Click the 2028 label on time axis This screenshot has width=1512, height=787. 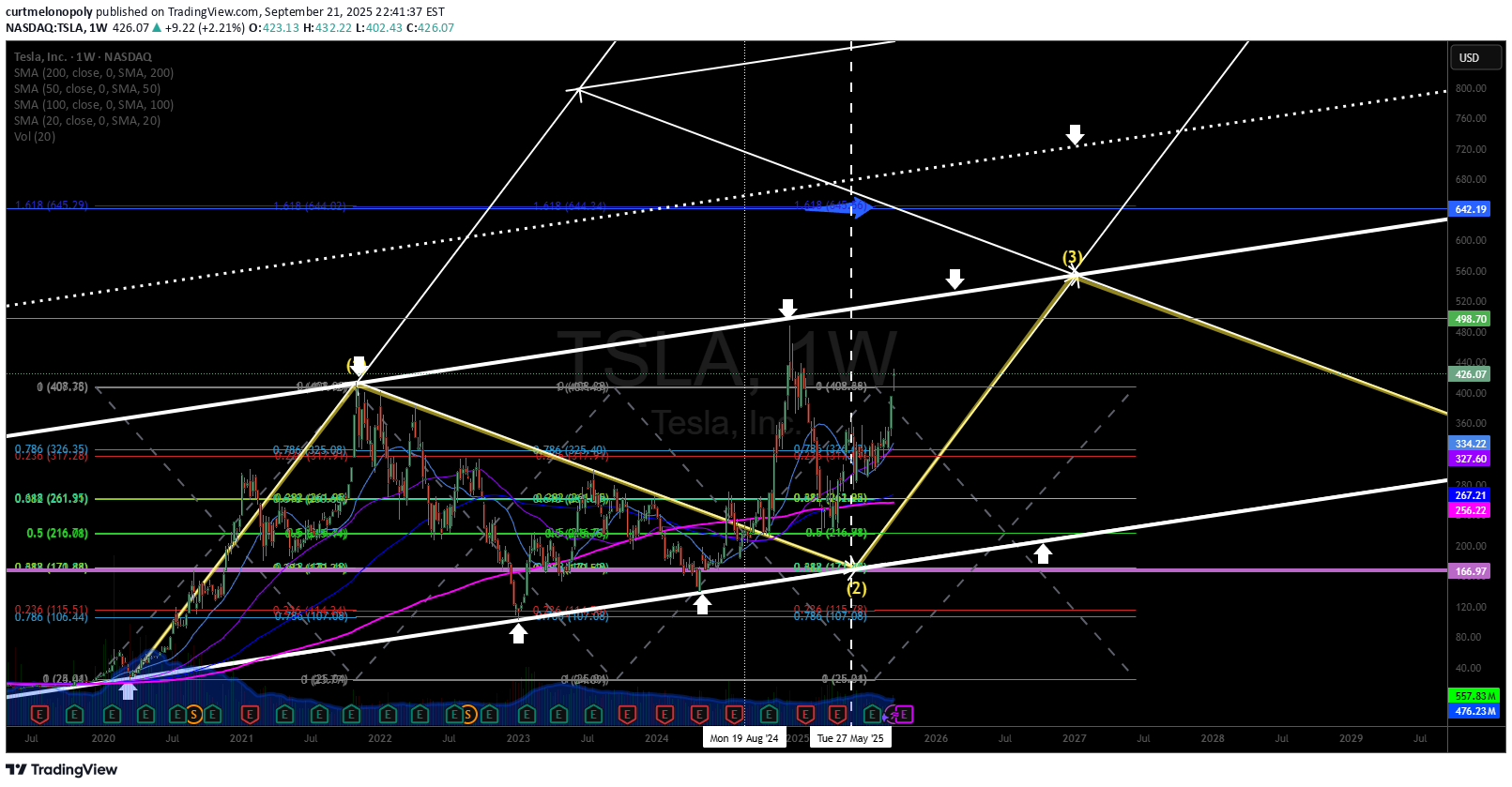click(1213, 738)
